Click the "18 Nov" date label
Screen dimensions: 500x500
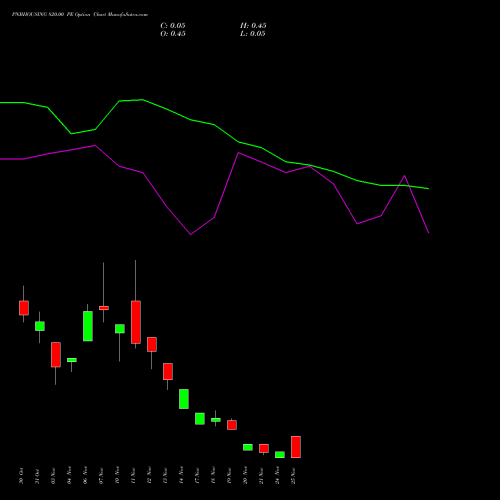pyautogui.click(x=213, y=476)
